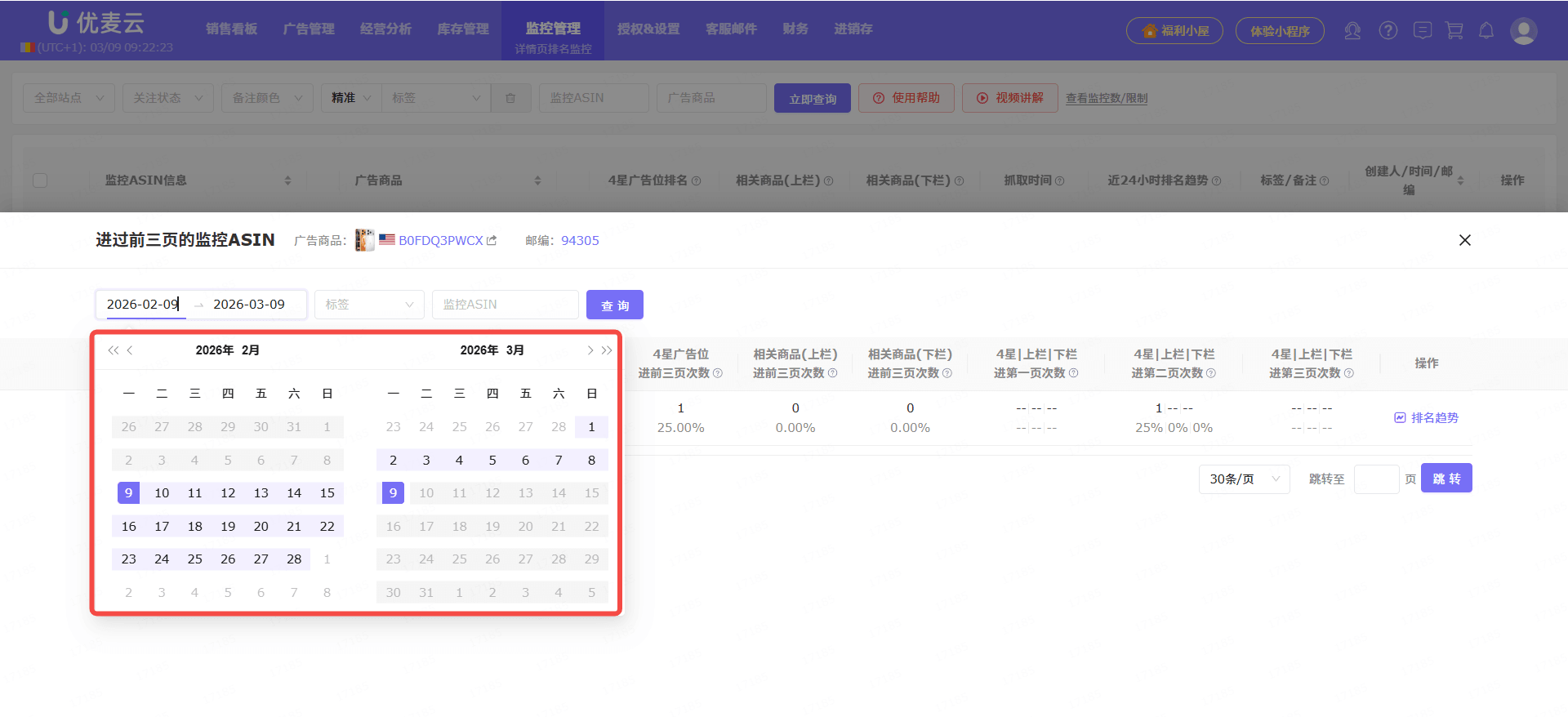Click the 监控ASIN input in dialog
This screenshot has height=717, width=1568.
pos(505,305)
